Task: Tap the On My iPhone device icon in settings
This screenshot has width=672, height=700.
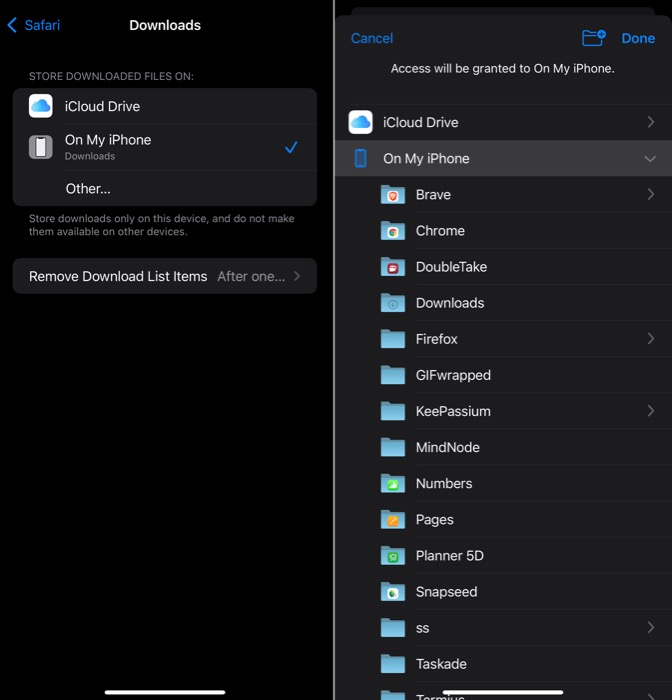Action: click(41, 147)
